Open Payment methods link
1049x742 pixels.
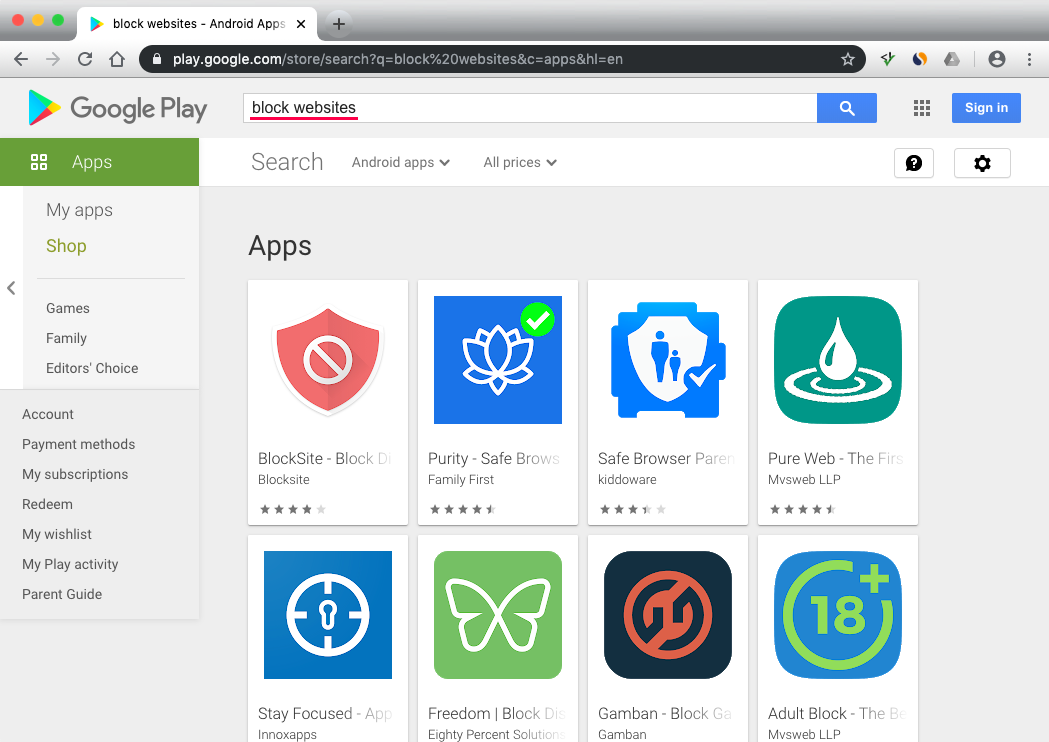[78, 444]
